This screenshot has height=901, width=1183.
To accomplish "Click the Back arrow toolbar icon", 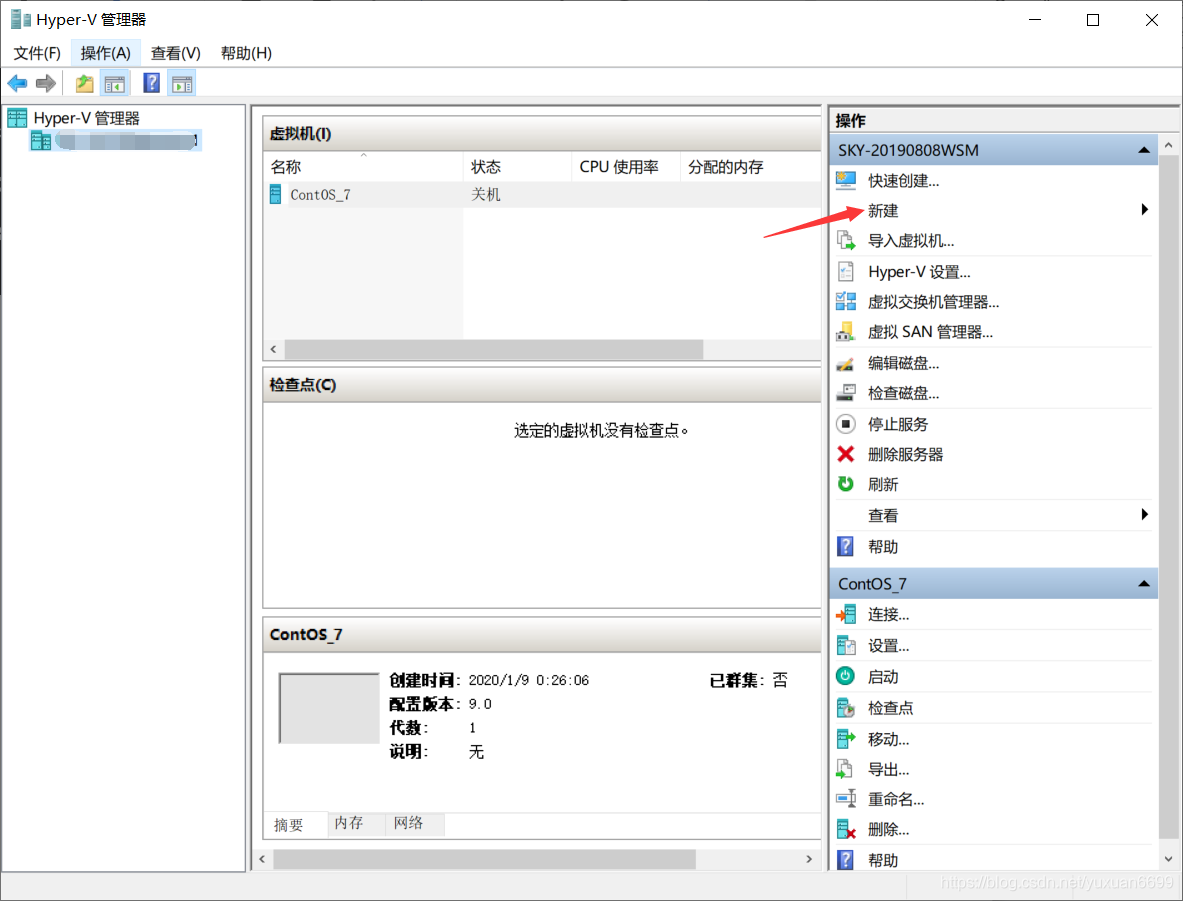I will tap(17, 83).
